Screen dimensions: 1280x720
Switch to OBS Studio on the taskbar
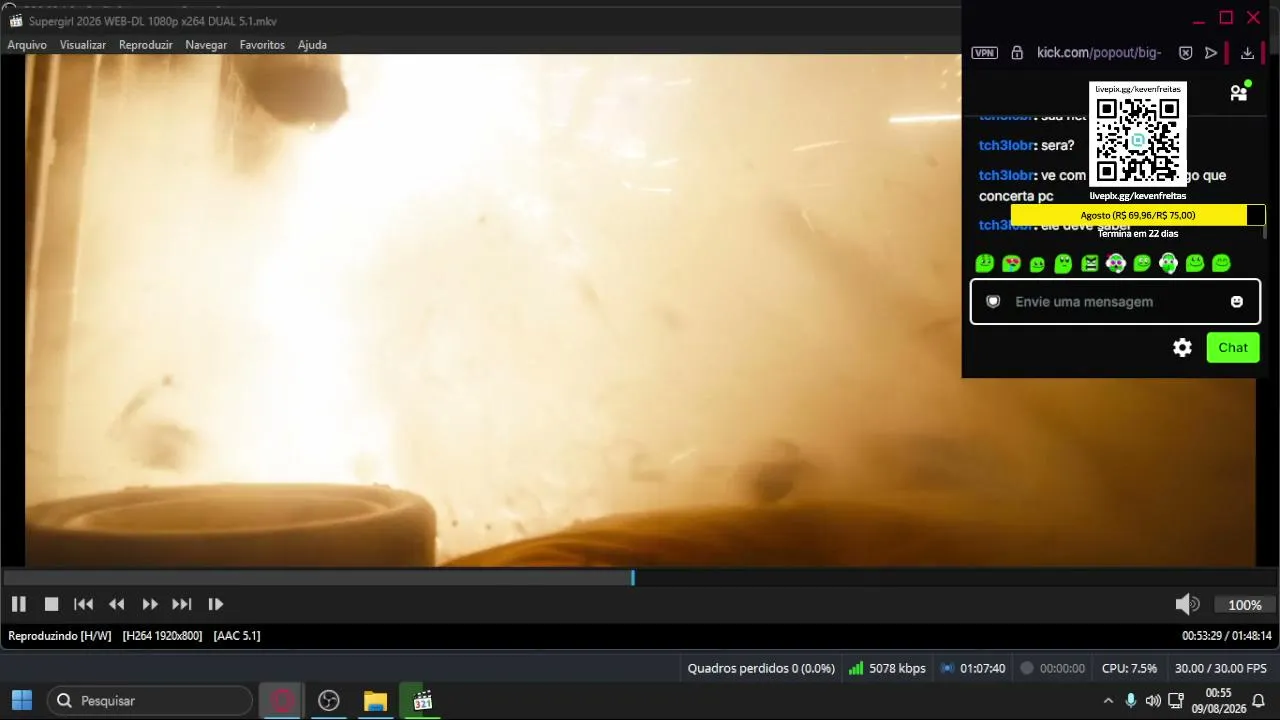[x=329, y=701]
